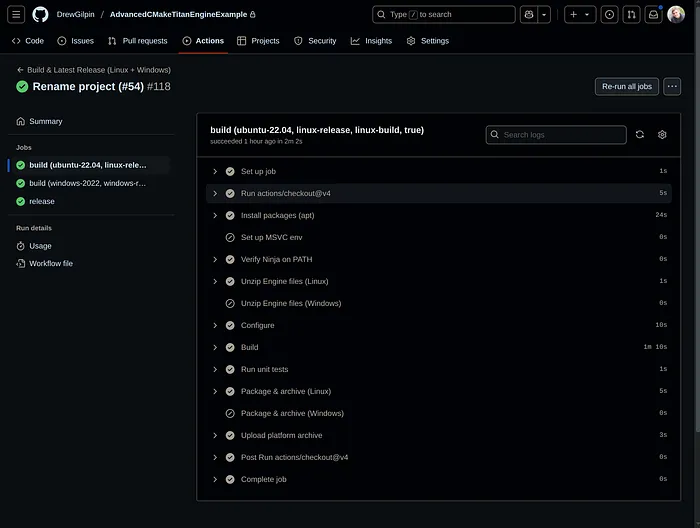
Task: Click the success check icon beside Build step
Action: 230,347
